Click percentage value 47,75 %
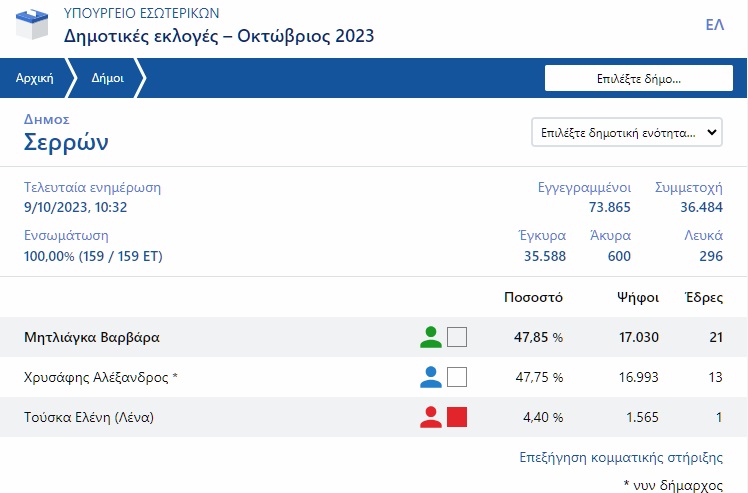Viewport: 748px width, 493px height. point(539,377)
